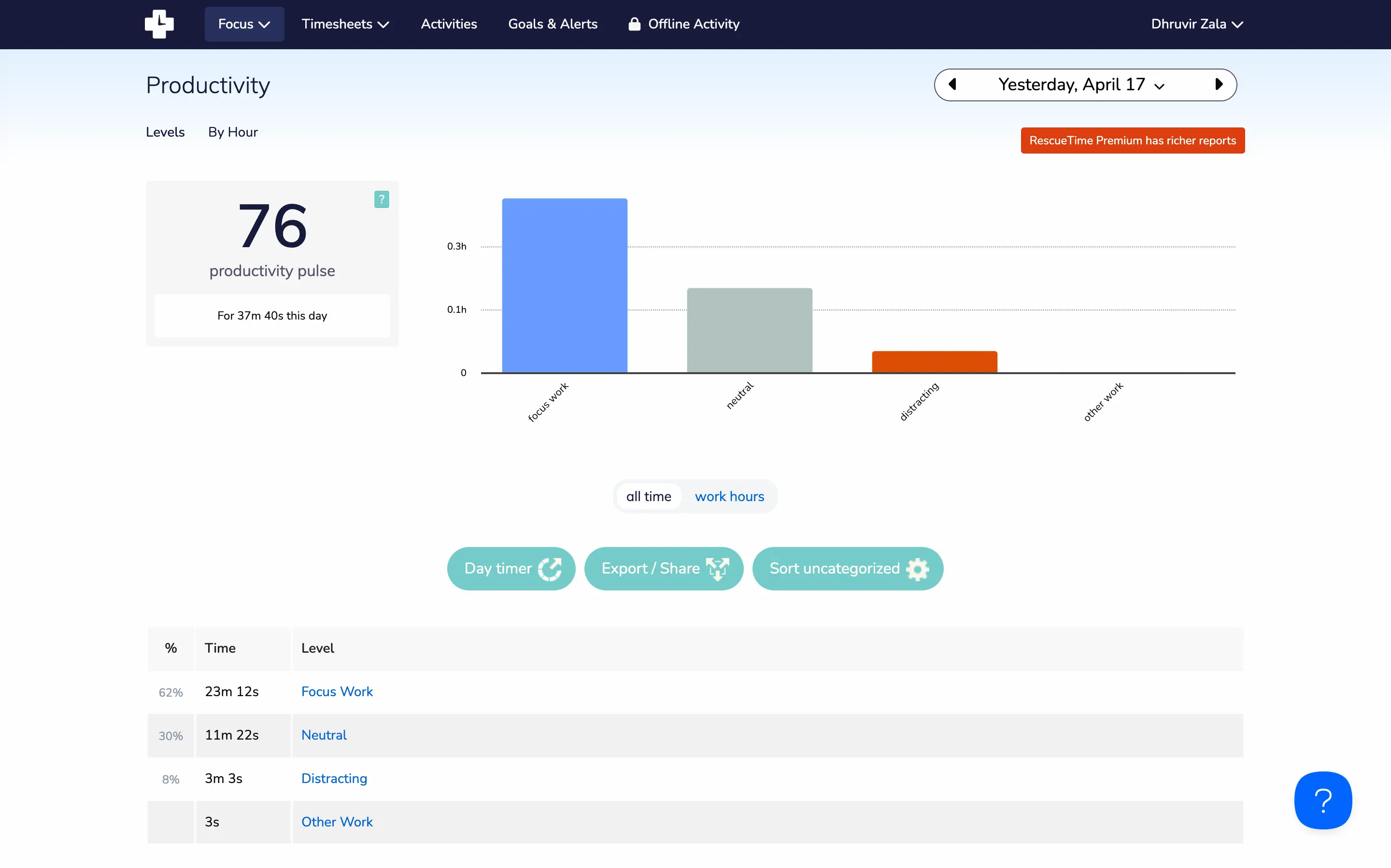Switch to the work hours view
Screen dimensions: 1391x868
pyautogui.click(x=729, y=497)
